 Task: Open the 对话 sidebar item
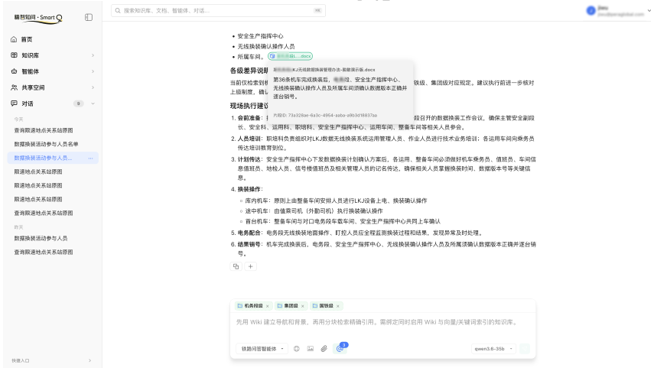click(x=52, y=103)
